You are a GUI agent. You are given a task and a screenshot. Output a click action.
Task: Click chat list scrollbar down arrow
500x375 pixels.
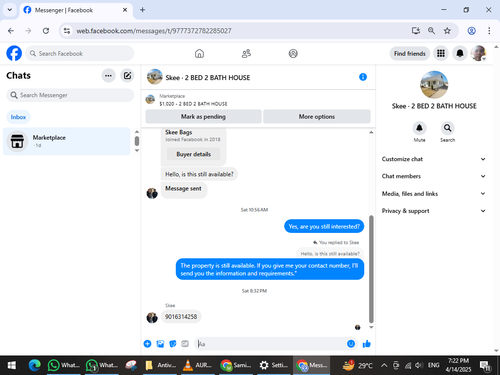tap(137, 150)
